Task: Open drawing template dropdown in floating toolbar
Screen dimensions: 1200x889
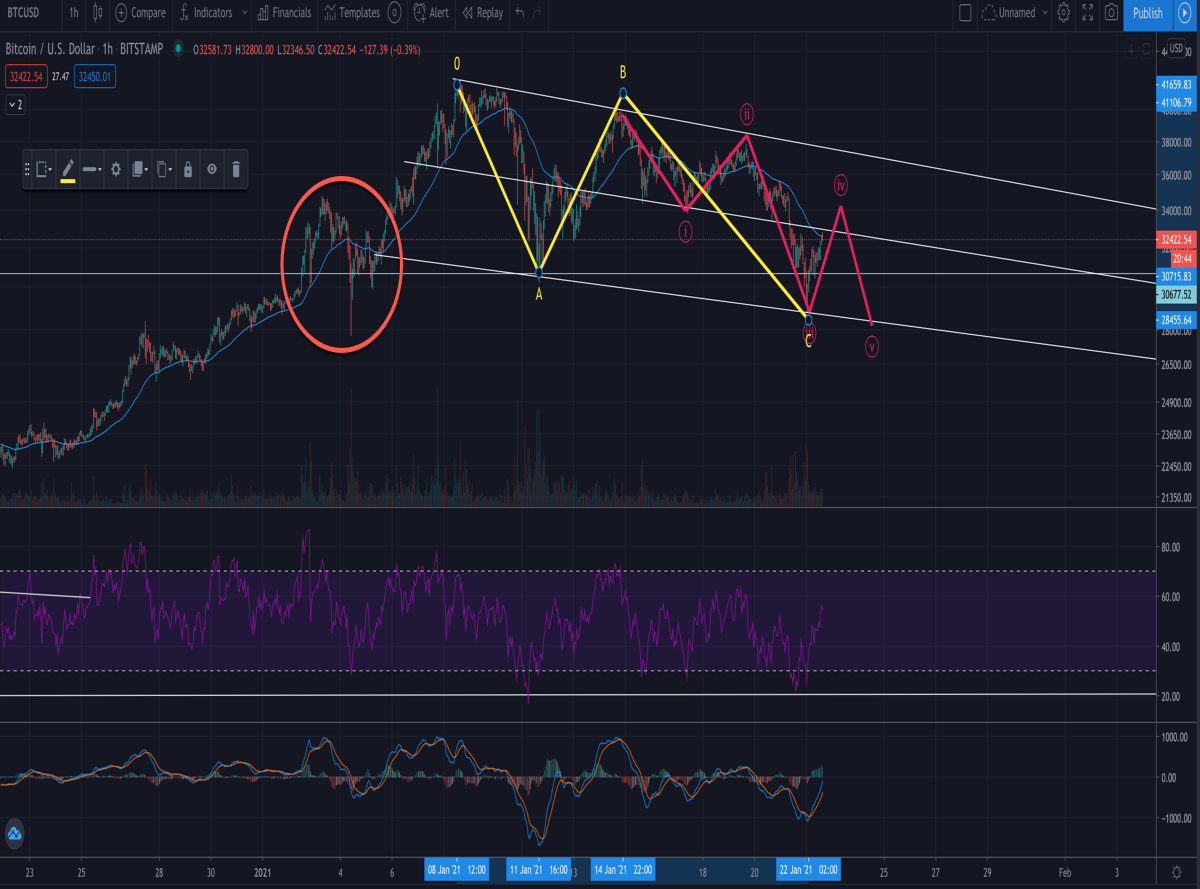Action: 44,170
